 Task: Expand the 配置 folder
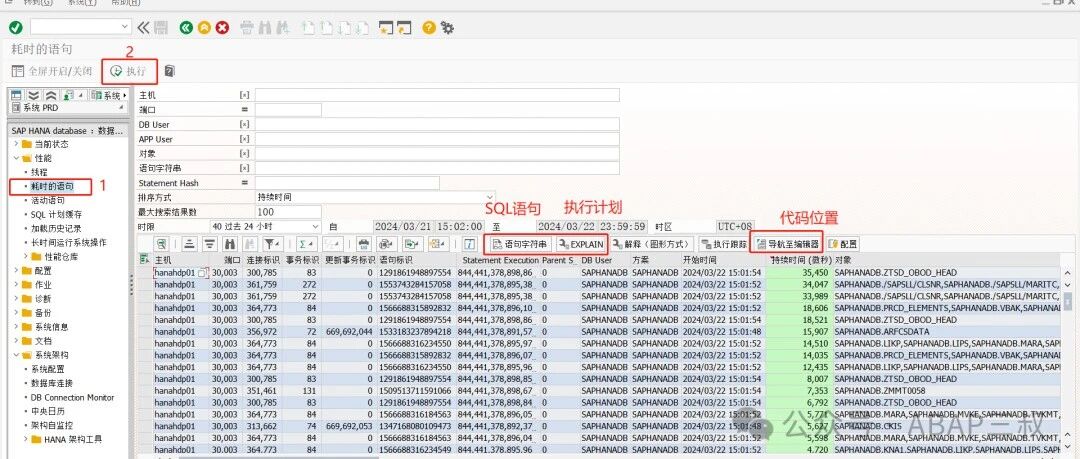click(17, 271)
